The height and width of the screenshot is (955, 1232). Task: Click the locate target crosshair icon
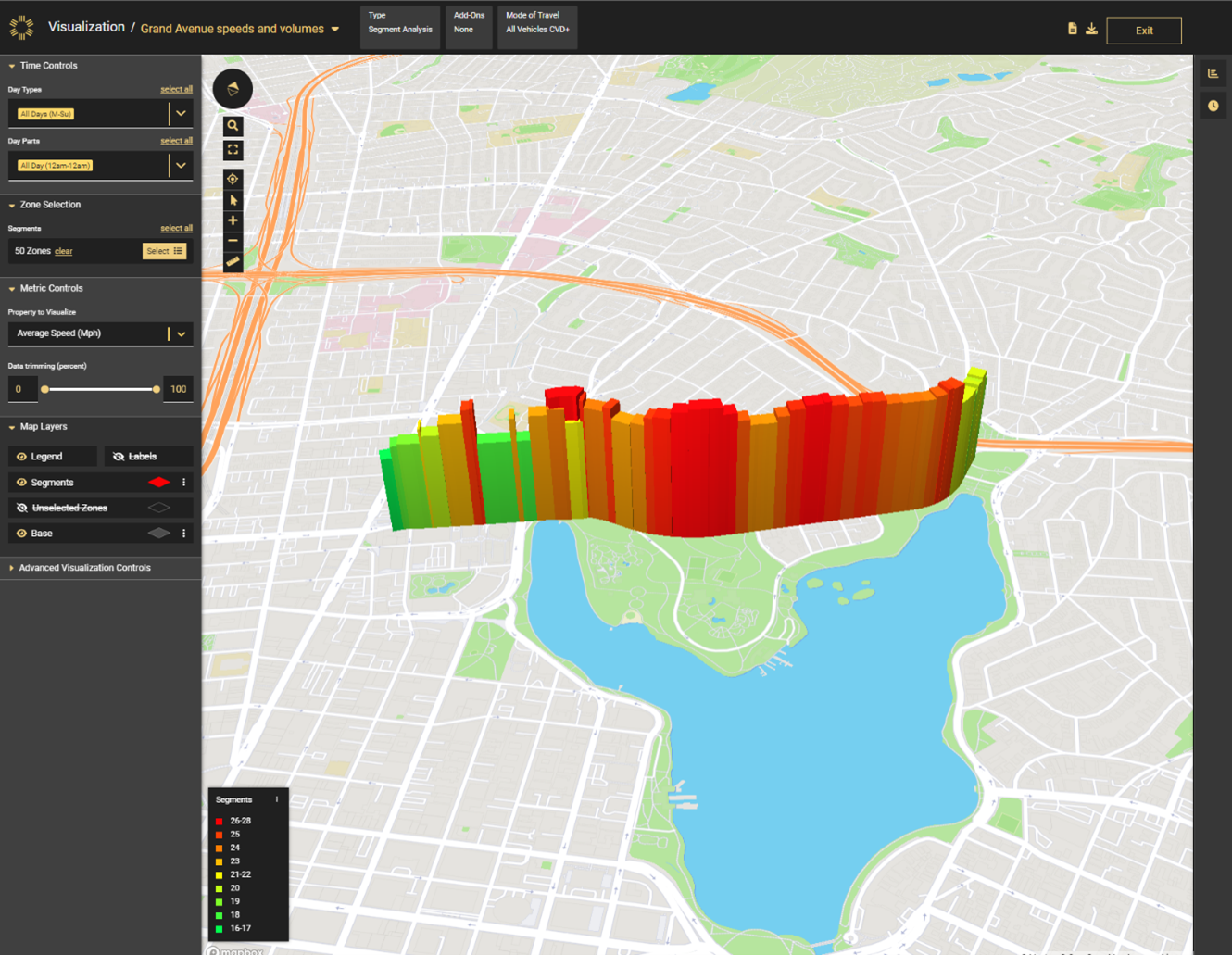tap(233, 179)
